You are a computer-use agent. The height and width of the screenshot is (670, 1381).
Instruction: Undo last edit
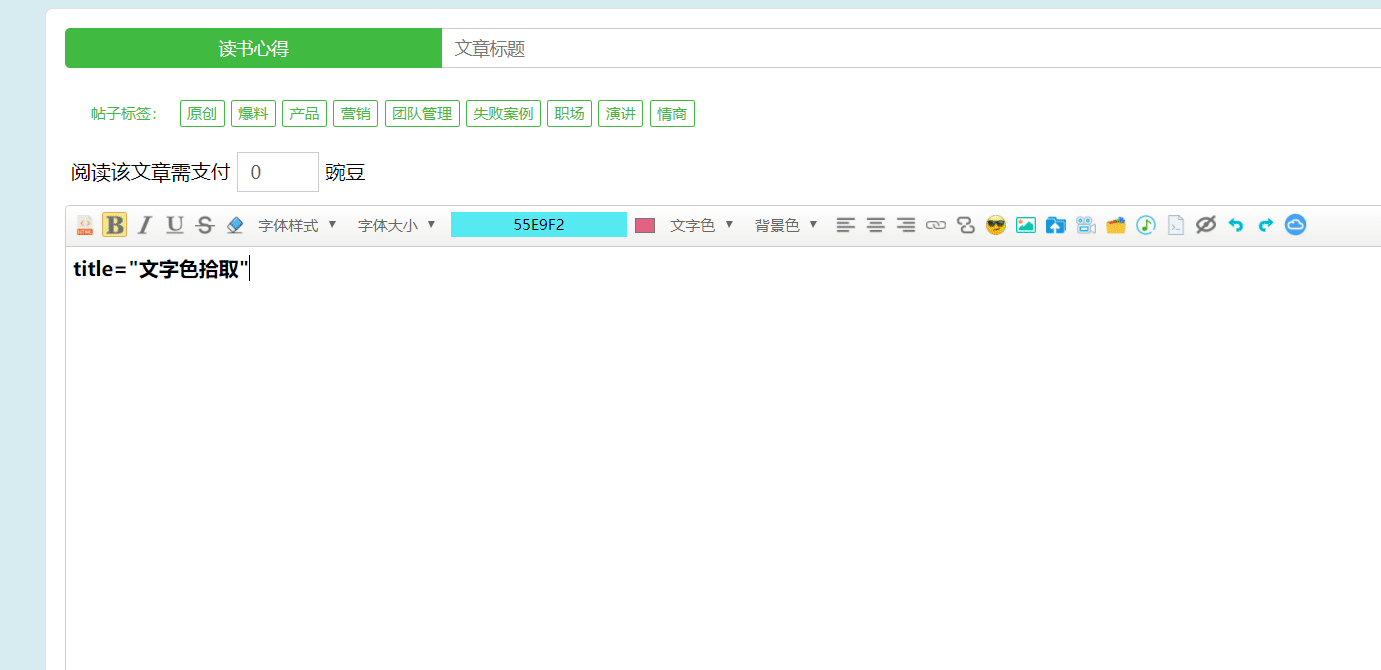tap(1236, 225)
